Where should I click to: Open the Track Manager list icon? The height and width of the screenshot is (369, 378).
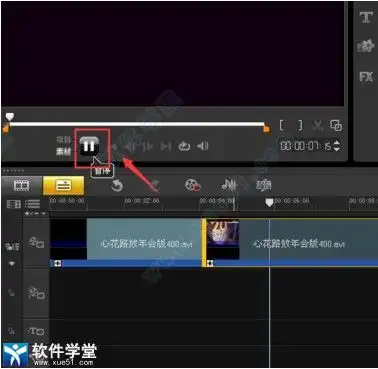(x=32, y=204)
